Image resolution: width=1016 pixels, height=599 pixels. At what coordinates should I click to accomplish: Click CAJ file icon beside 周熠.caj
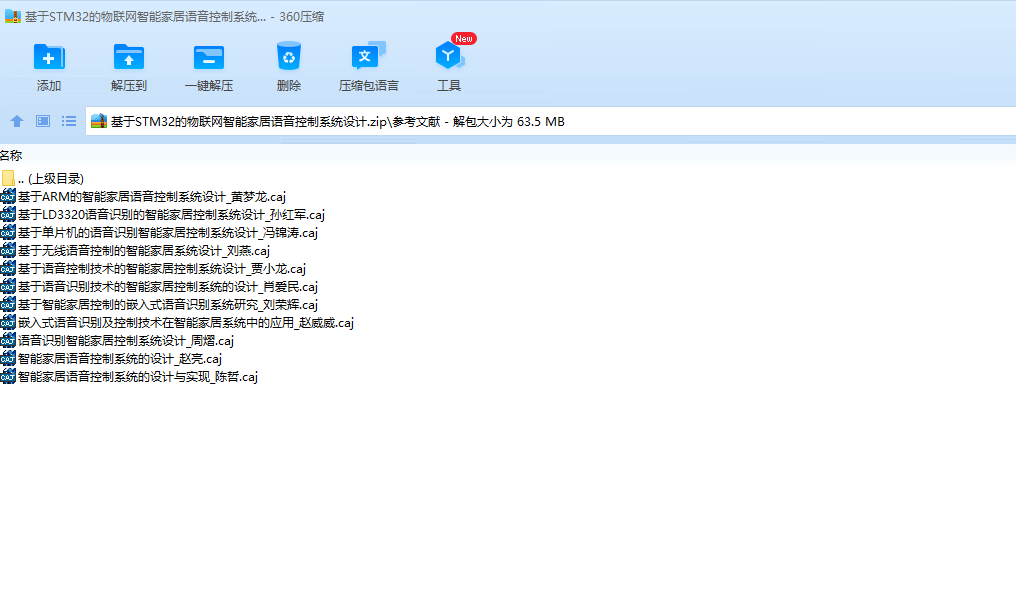pos(8,341)
